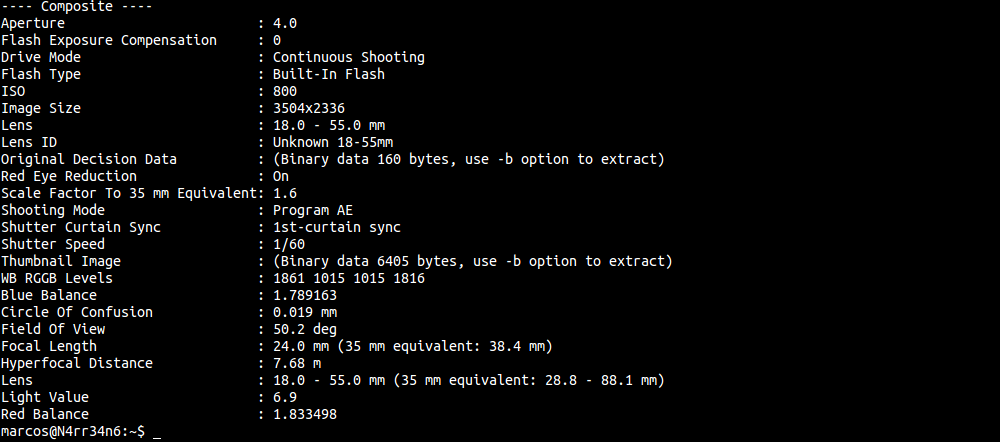The image size is (1000, 442).
Task: Click the Program AE shooting mode value
Action: point(313,210)
